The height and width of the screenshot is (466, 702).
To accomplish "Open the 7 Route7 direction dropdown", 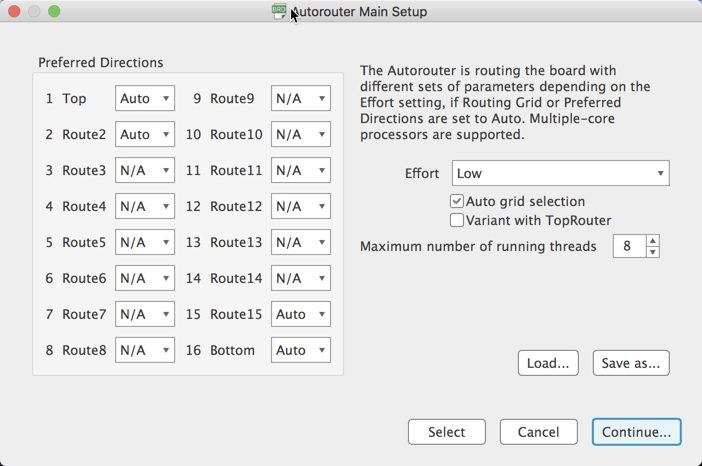I will [x=145, y=314].
